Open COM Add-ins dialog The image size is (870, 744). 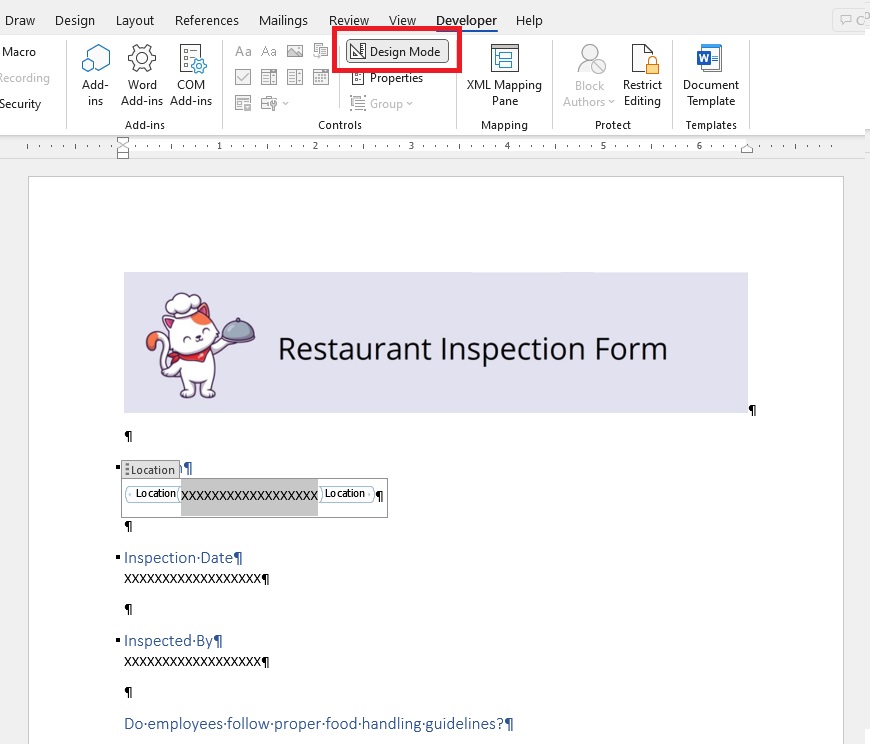click(191, 76)
